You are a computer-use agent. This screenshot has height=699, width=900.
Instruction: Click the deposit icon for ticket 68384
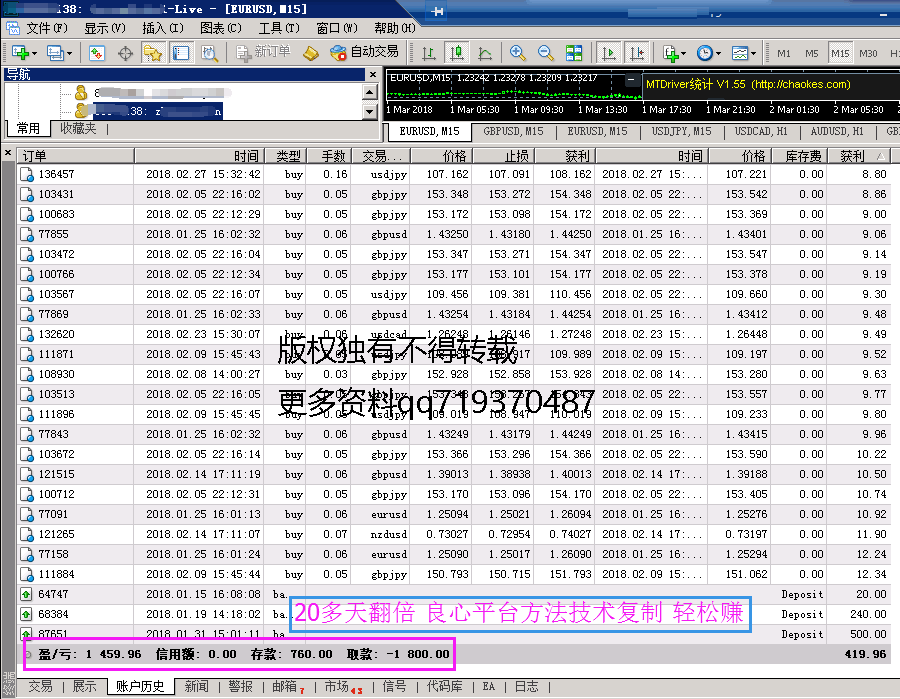26,615
